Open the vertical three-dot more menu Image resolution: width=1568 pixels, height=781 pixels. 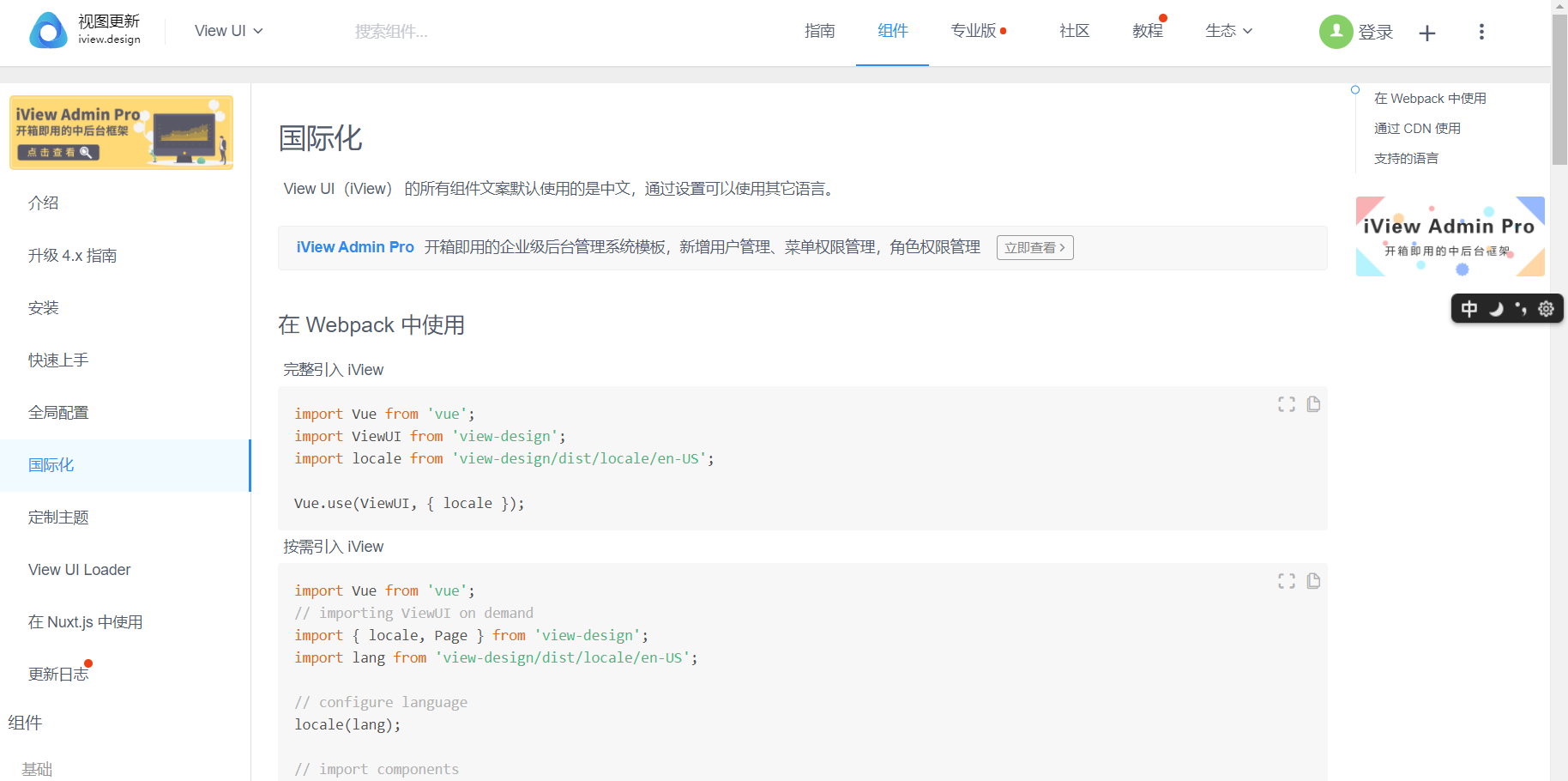[x=1481, y=32]
